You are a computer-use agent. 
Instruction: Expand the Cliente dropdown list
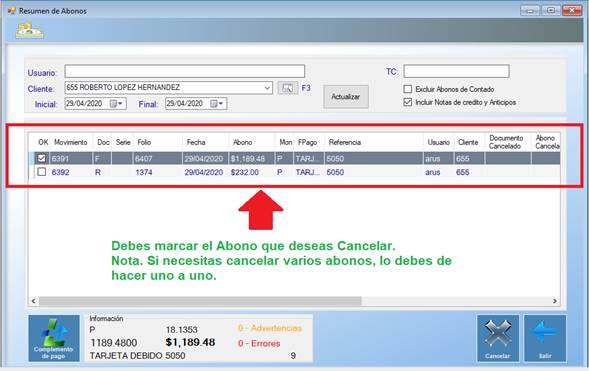(267, 88)
